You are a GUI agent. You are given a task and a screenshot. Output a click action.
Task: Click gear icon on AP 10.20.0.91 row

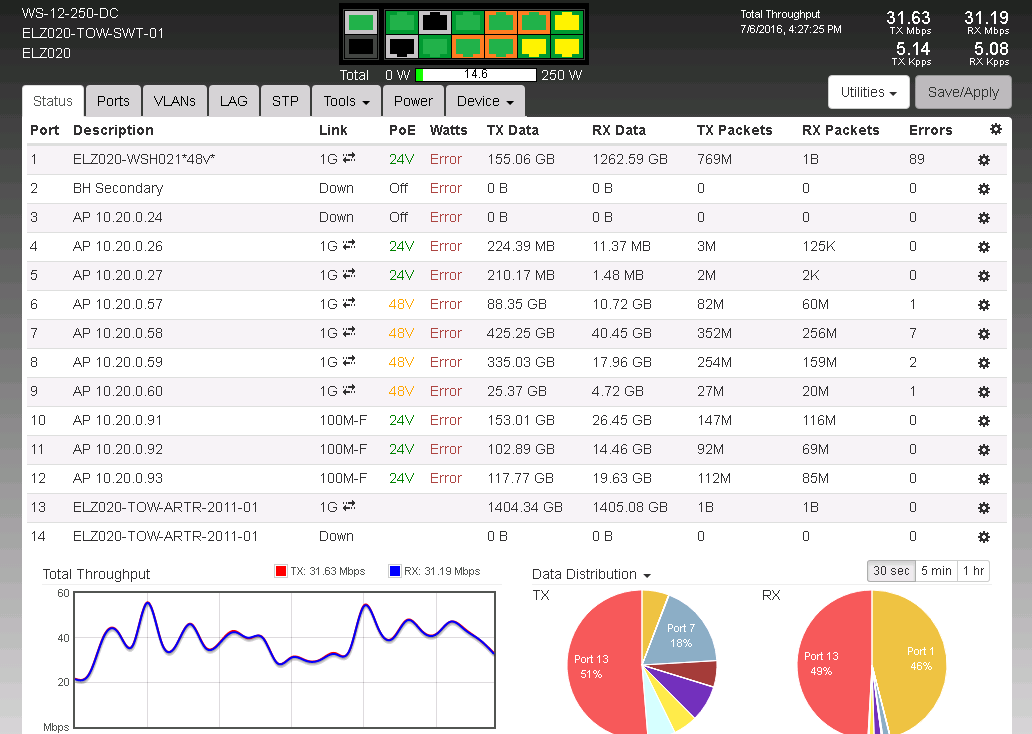click(x=983, y=421)
